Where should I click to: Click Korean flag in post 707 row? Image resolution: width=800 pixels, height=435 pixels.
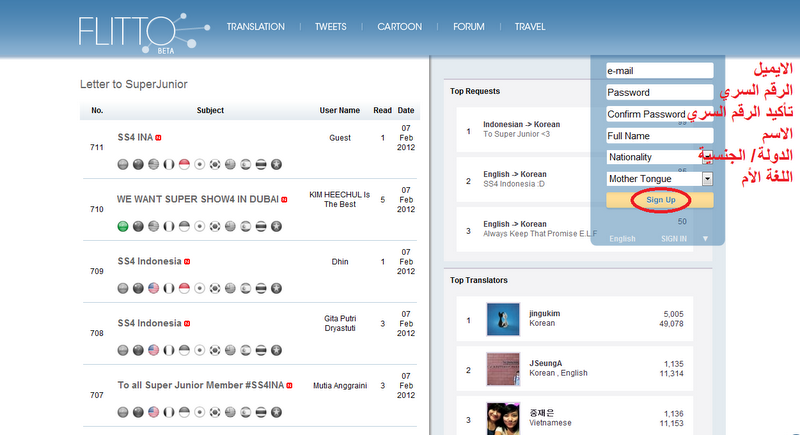[215, 412]
